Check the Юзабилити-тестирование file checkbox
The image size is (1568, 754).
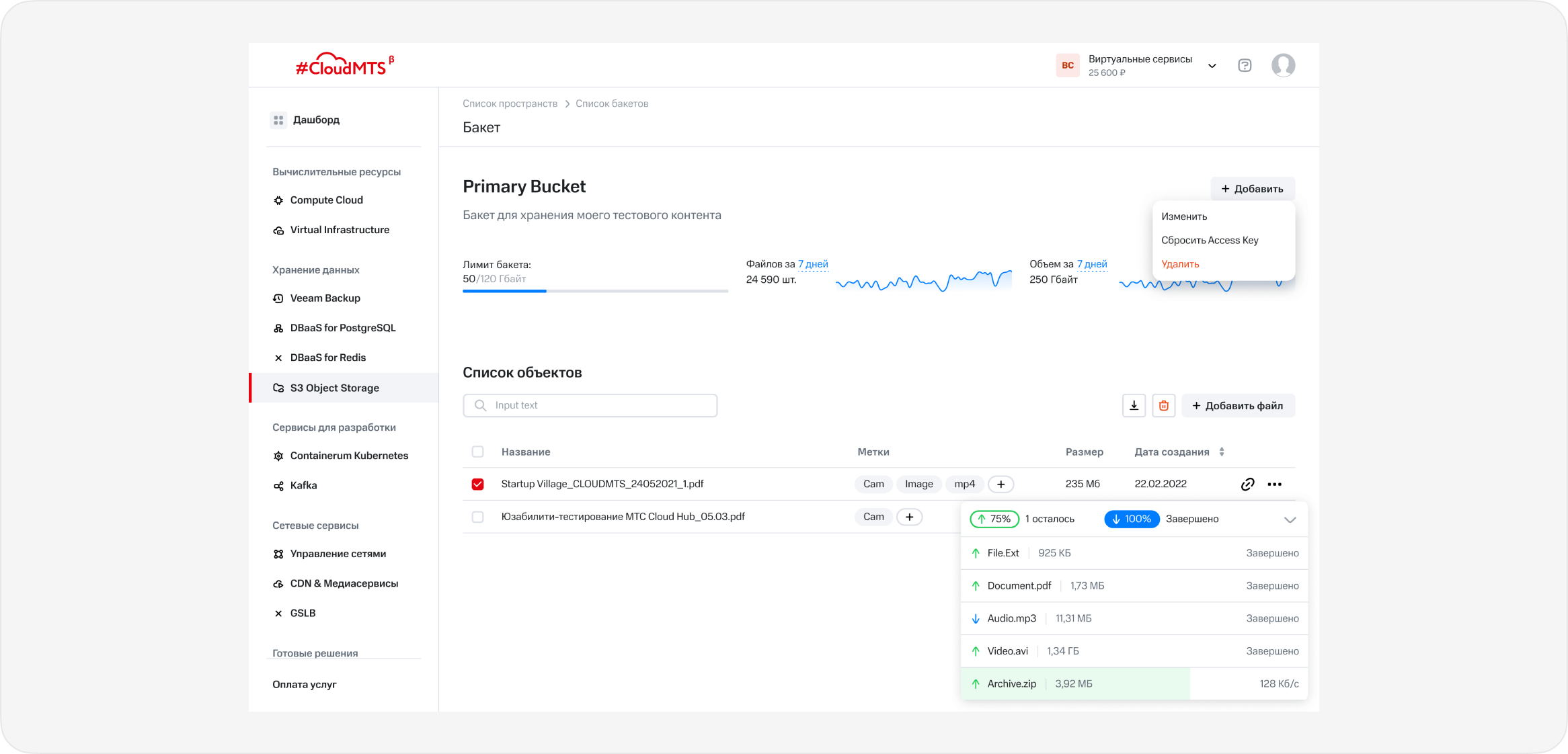pos(477,517)
